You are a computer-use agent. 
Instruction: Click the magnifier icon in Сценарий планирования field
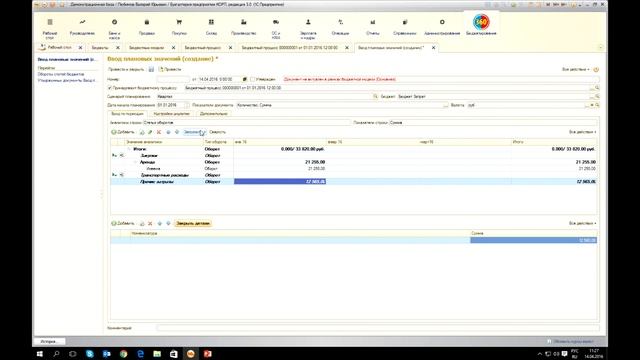click(x=375, y=96)
